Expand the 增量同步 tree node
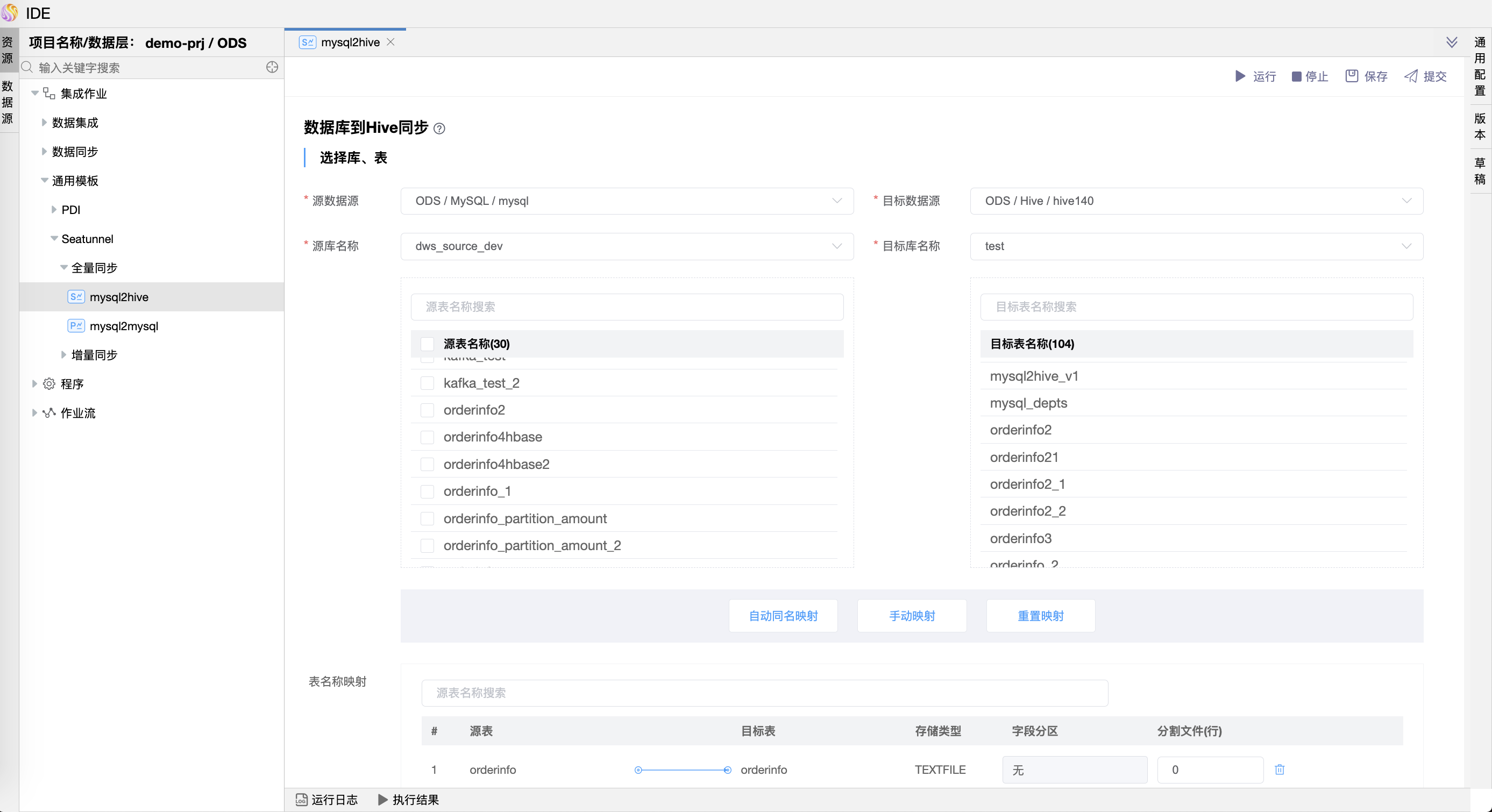 (x=63, y=354)
